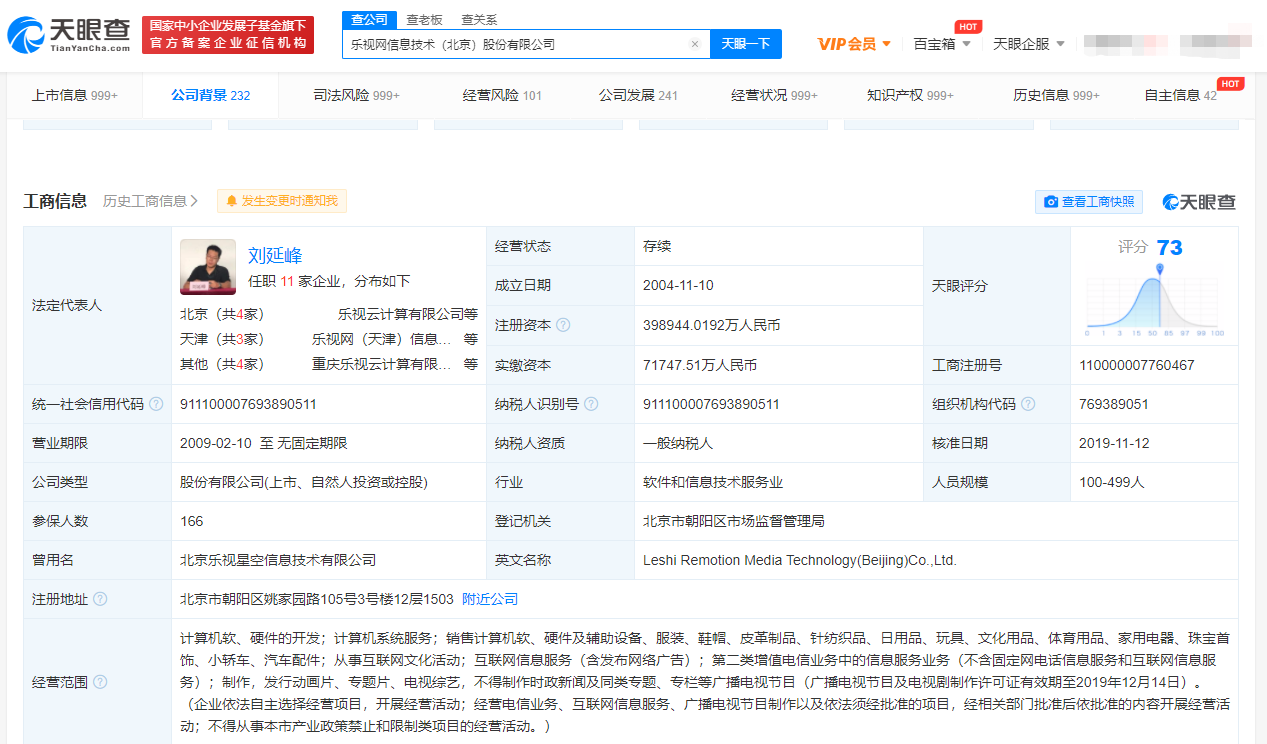Click help icon next to 纳税人识别号
This screenshot has width=1267, height=744.
click(591, 404)
